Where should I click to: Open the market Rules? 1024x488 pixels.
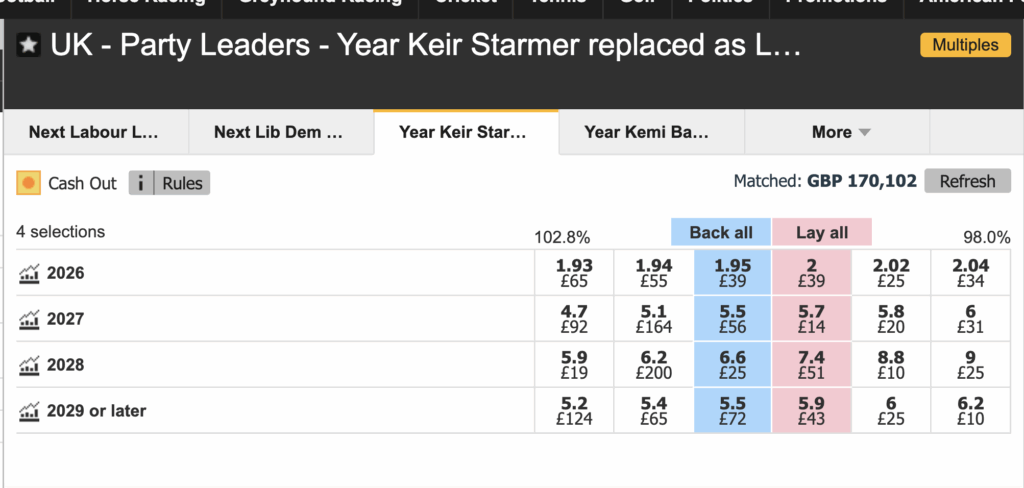point(182,183)
